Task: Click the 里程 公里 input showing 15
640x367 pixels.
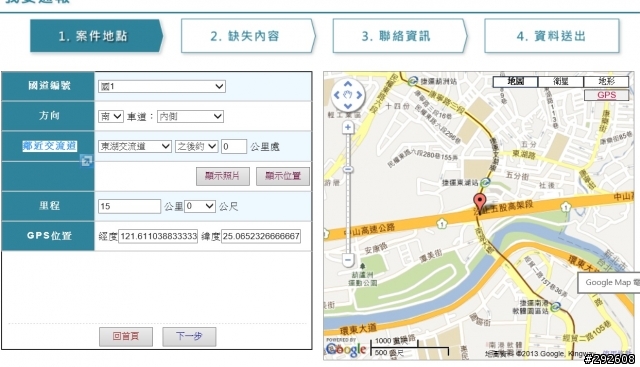Action: 129,206
